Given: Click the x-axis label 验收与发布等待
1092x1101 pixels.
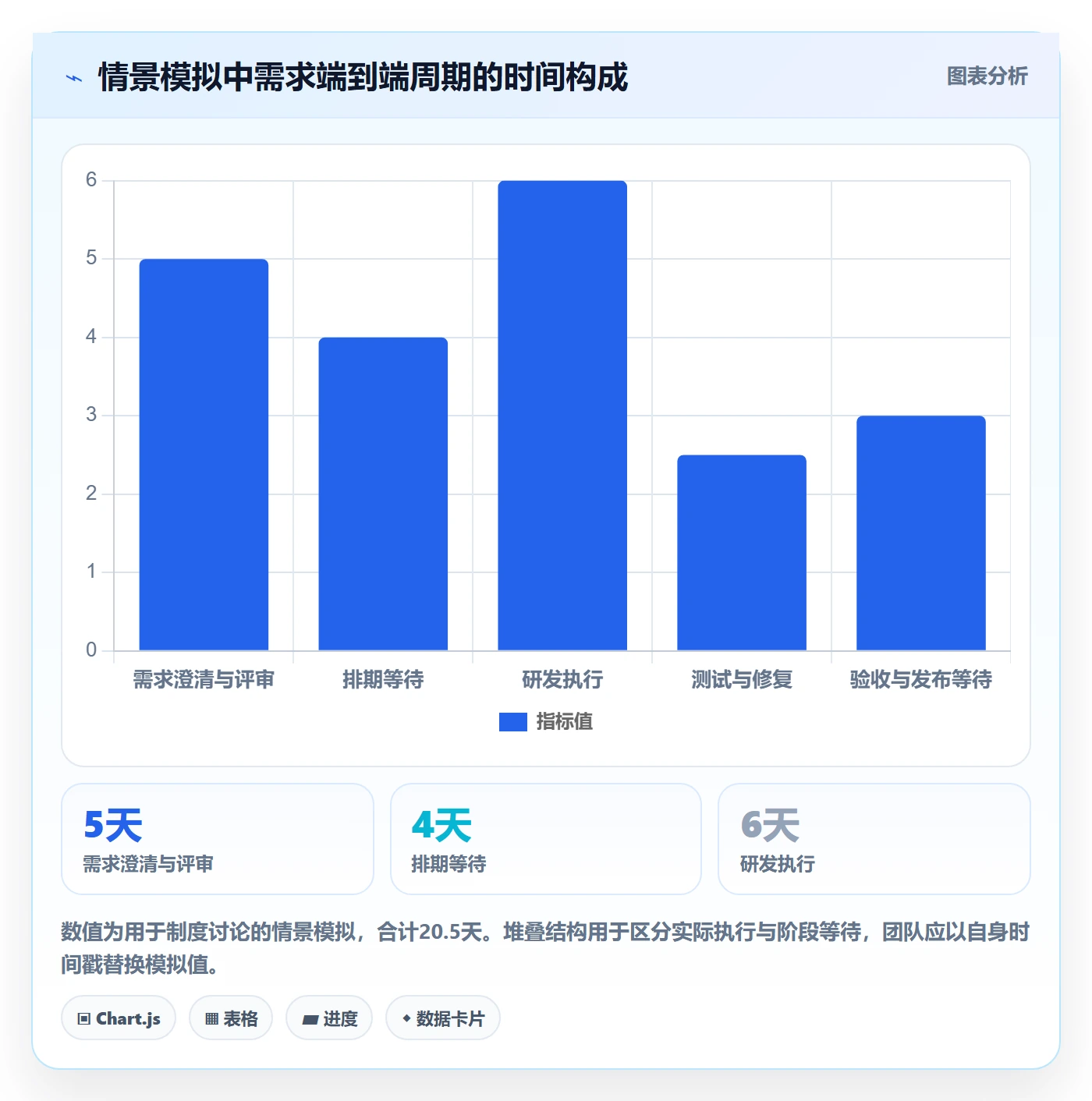Looking at the screenshot, I should pos(921,680).
